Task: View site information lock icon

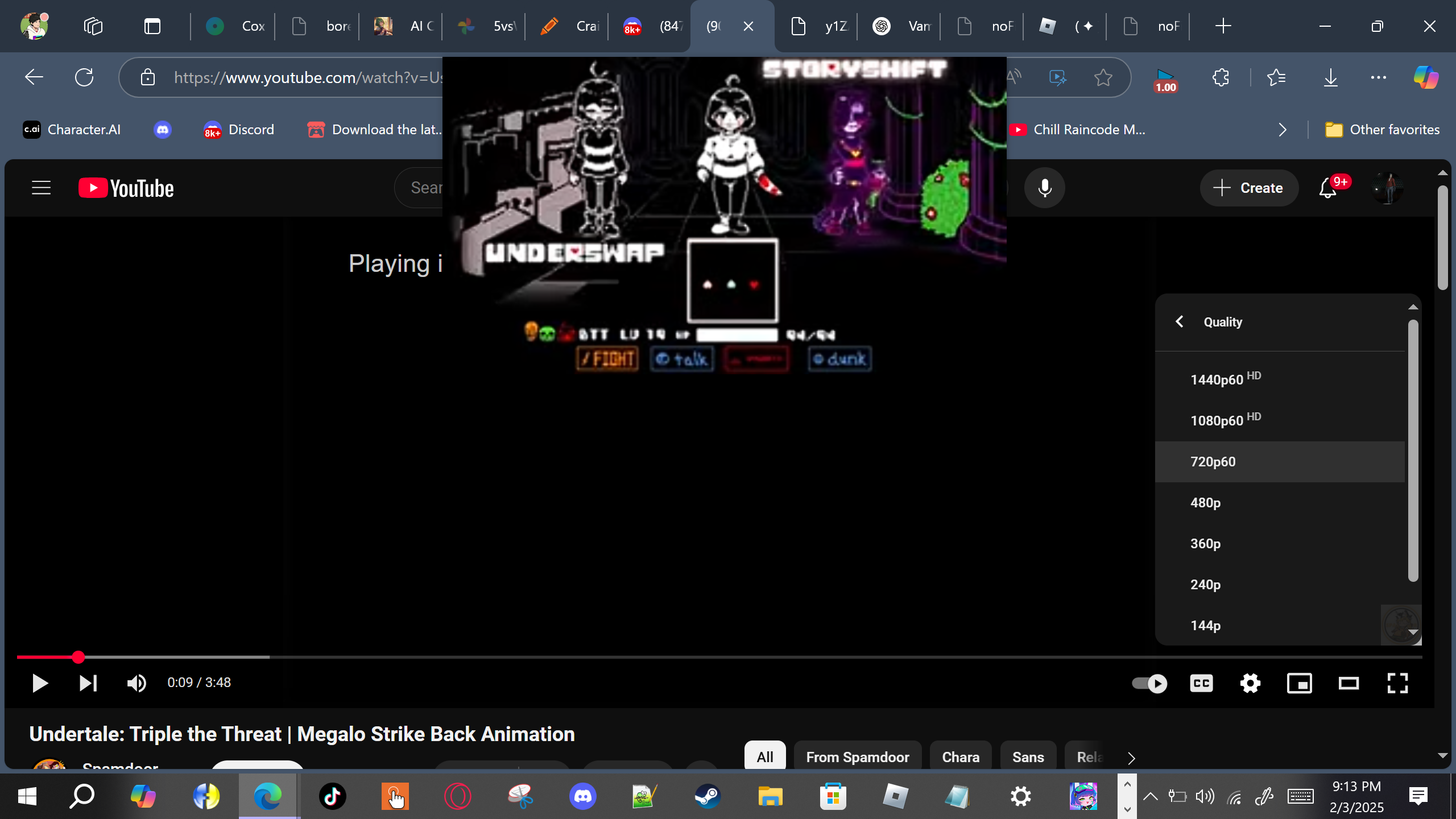Action: 148,77
